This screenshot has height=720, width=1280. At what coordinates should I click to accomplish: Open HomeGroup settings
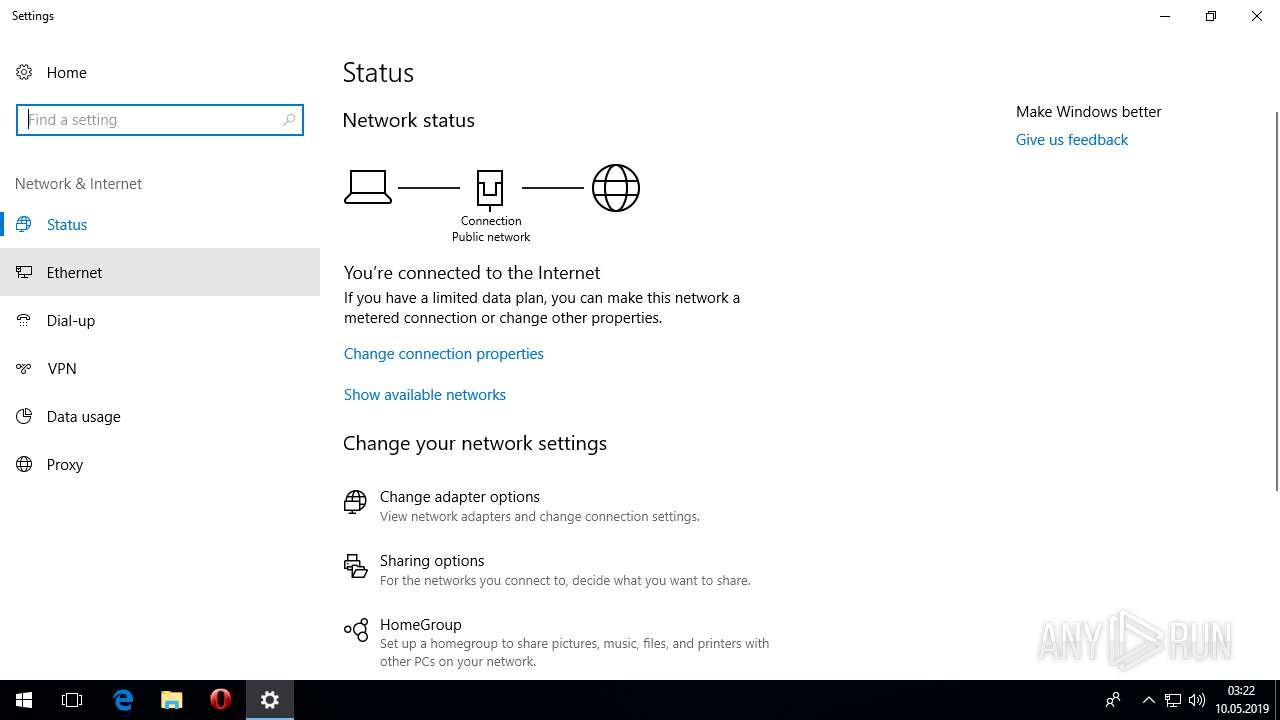click(x=556, y=642)
